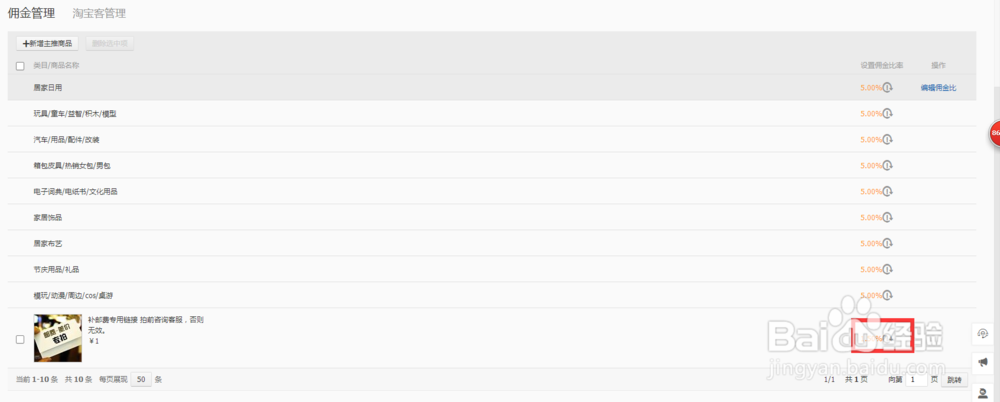Open the customer service headset icon on the right sidebar

(983, 333)
